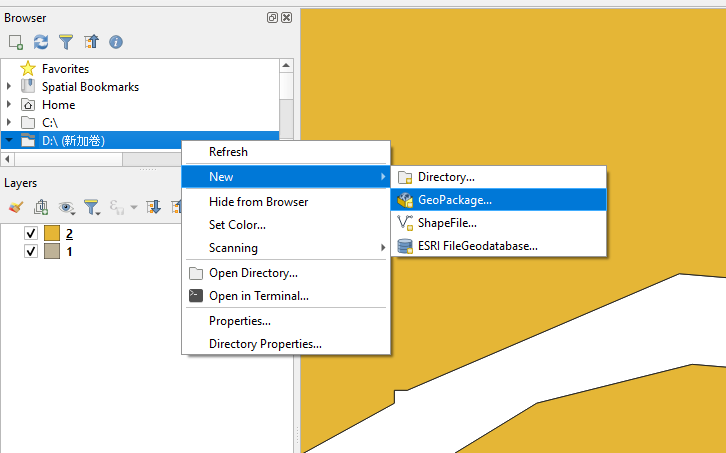This screenshot has height=453, width=726.
Task: Select Open in Terminal... entry
Action: click(x=286, y=296)
